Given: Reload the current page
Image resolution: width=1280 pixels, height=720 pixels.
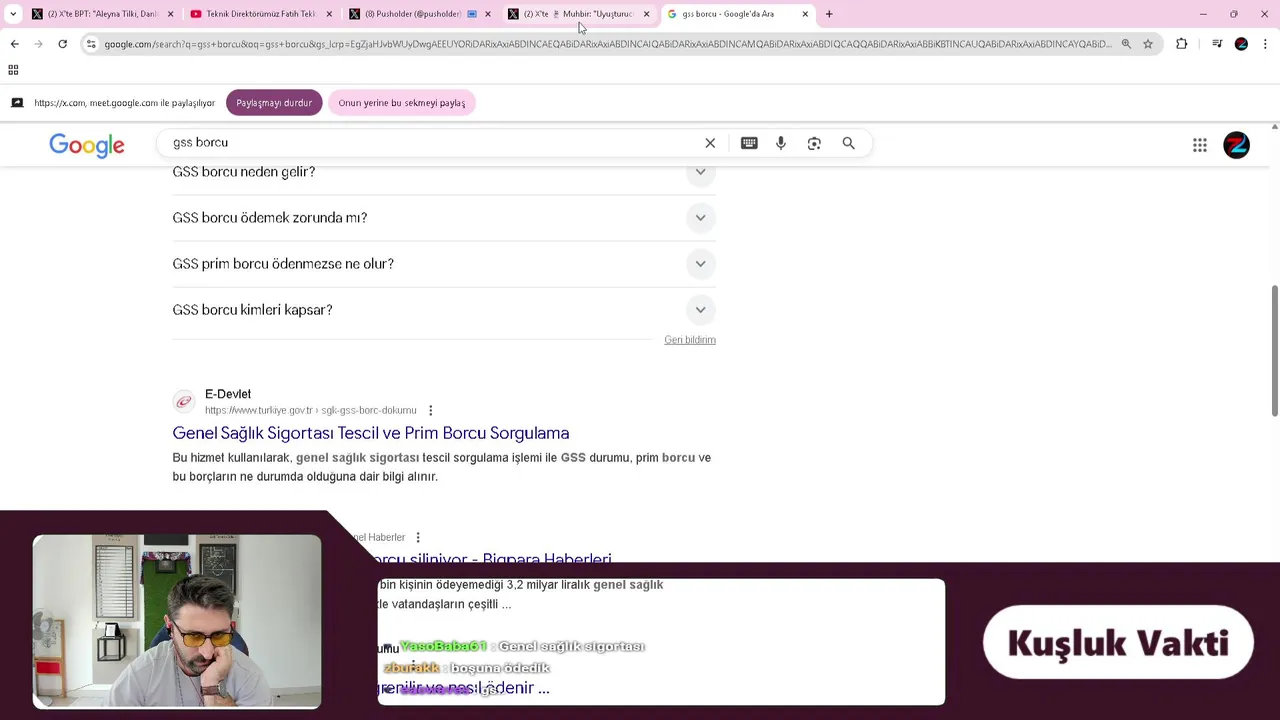Looking at the screenshot, I should point(62,44).
